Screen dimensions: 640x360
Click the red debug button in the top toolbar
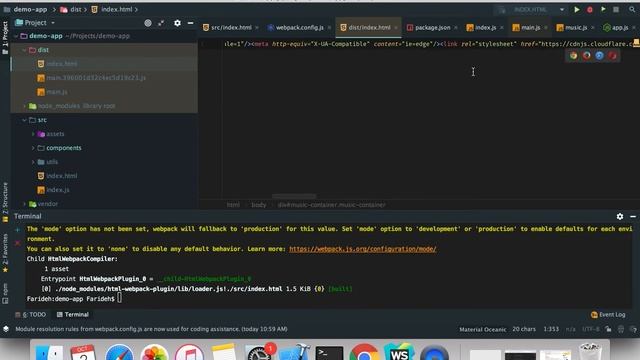[x=590, y=9]
